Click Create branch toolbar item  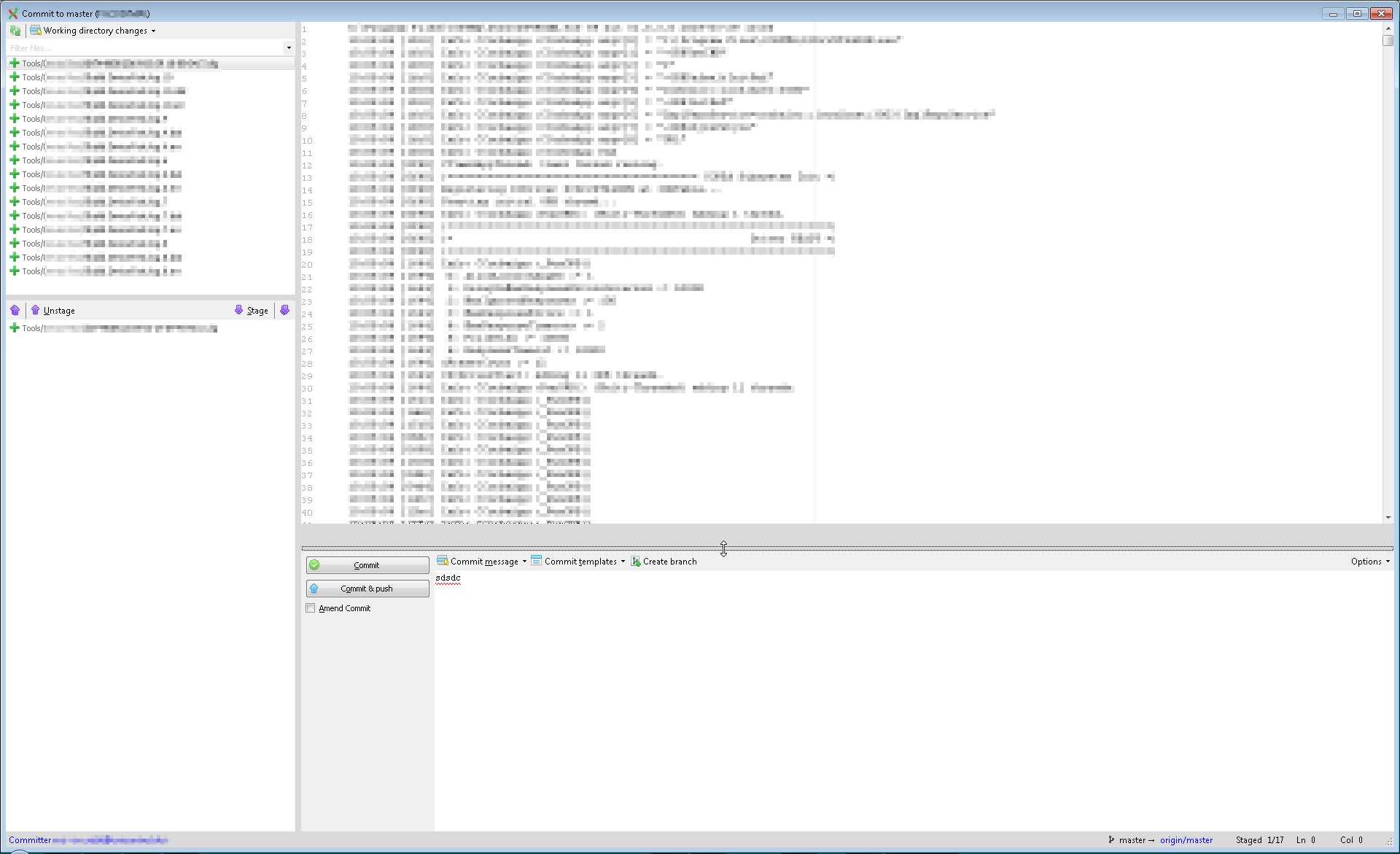click(664, 562)
